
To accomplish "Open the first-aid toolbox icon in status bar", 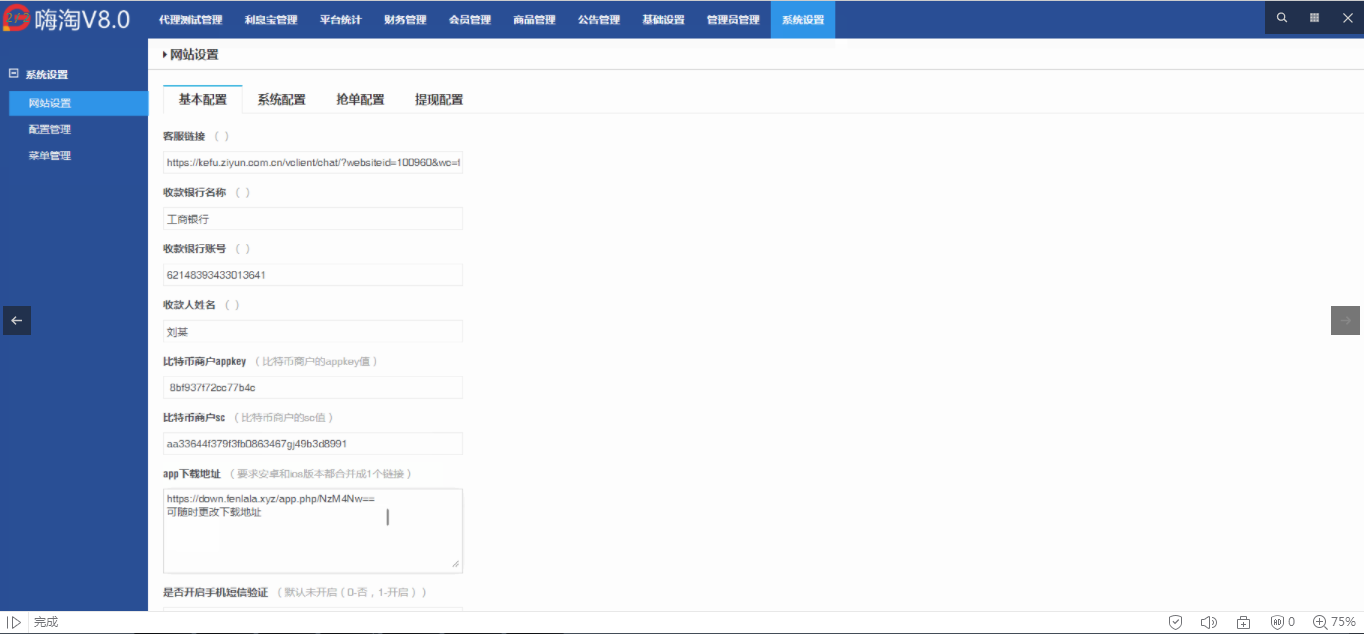I will (x=1243, y=622).
